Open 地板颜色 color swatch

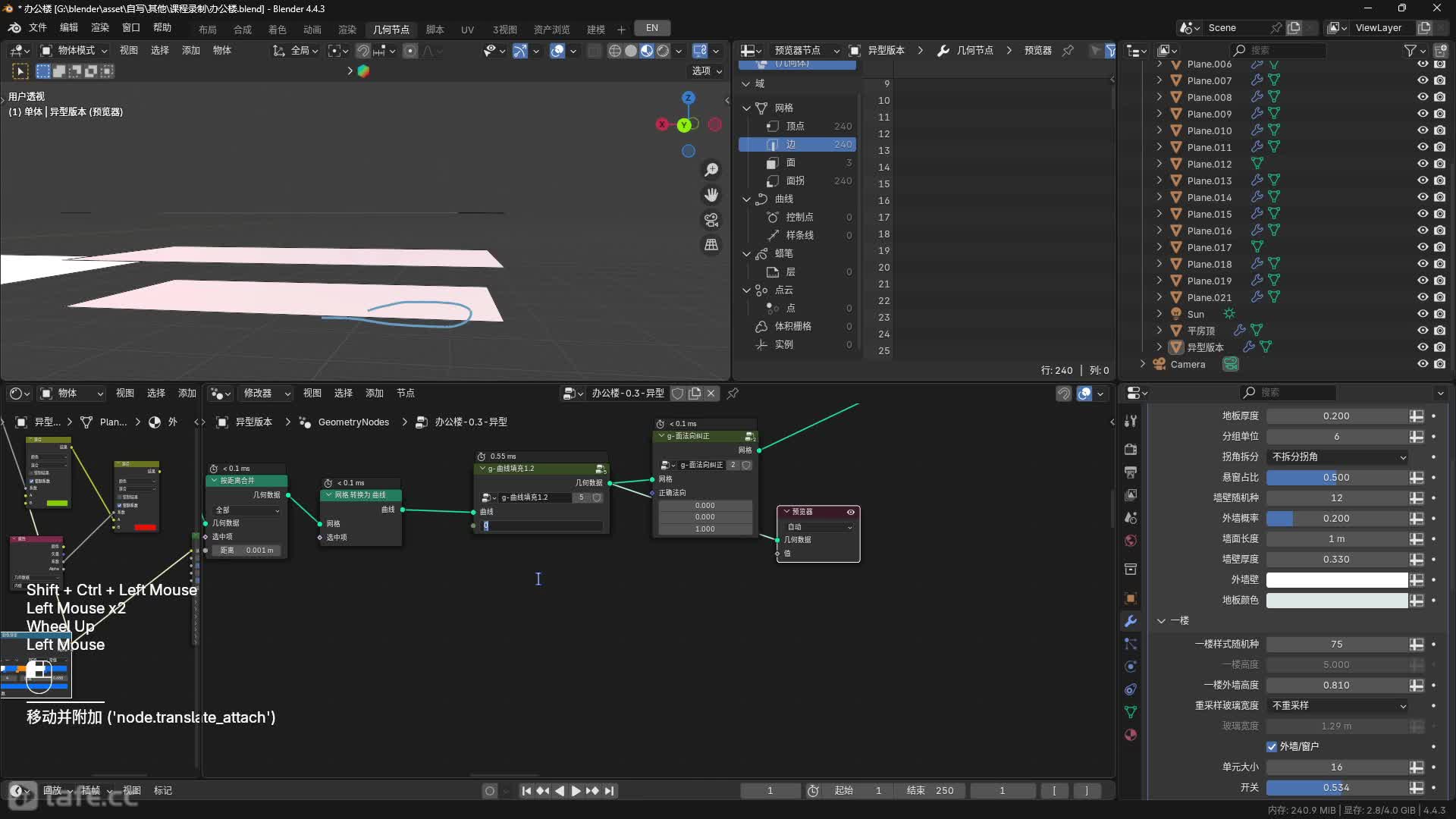1338,600
